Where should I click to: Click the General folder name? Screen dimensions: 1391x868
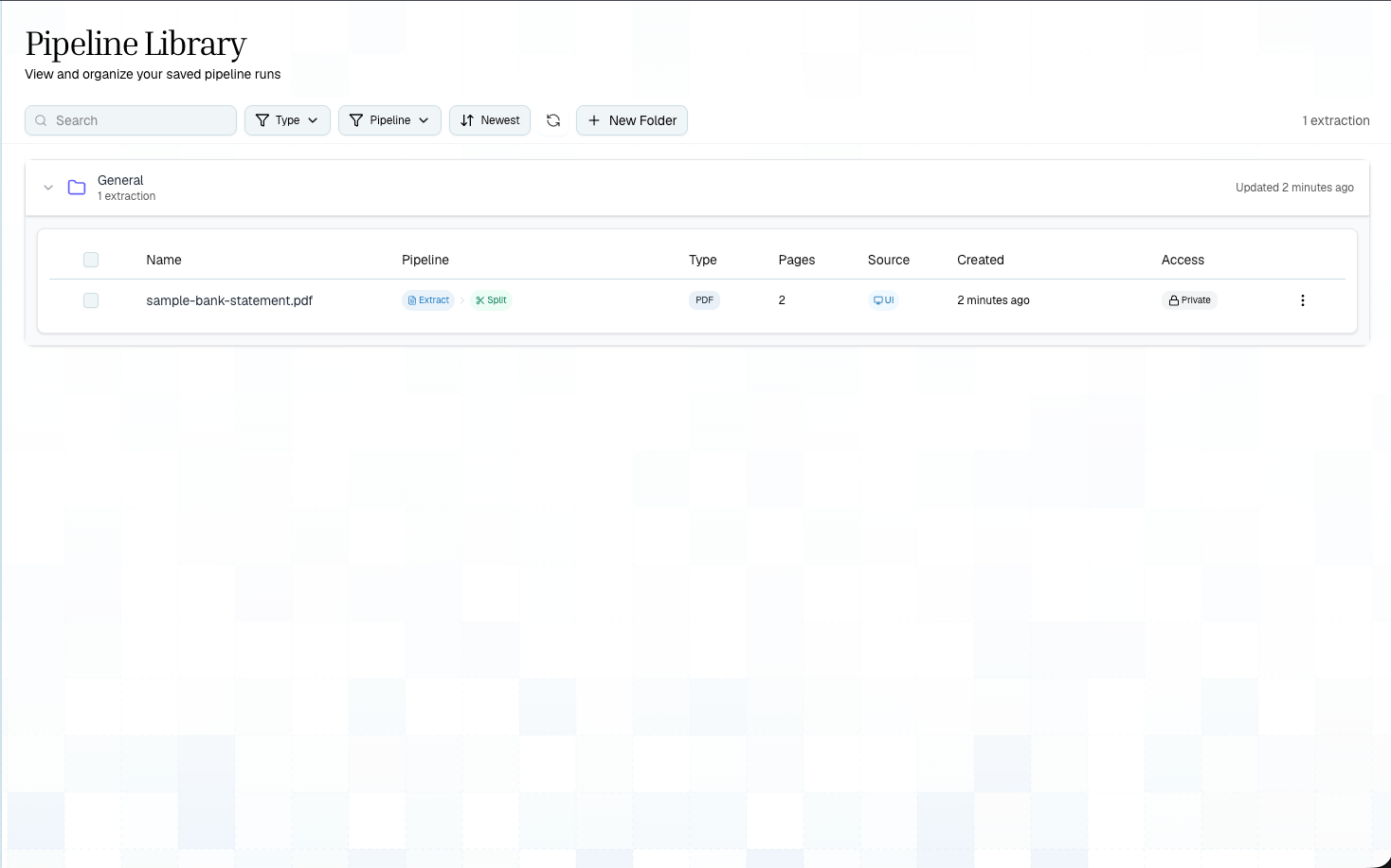coord(120,180)
